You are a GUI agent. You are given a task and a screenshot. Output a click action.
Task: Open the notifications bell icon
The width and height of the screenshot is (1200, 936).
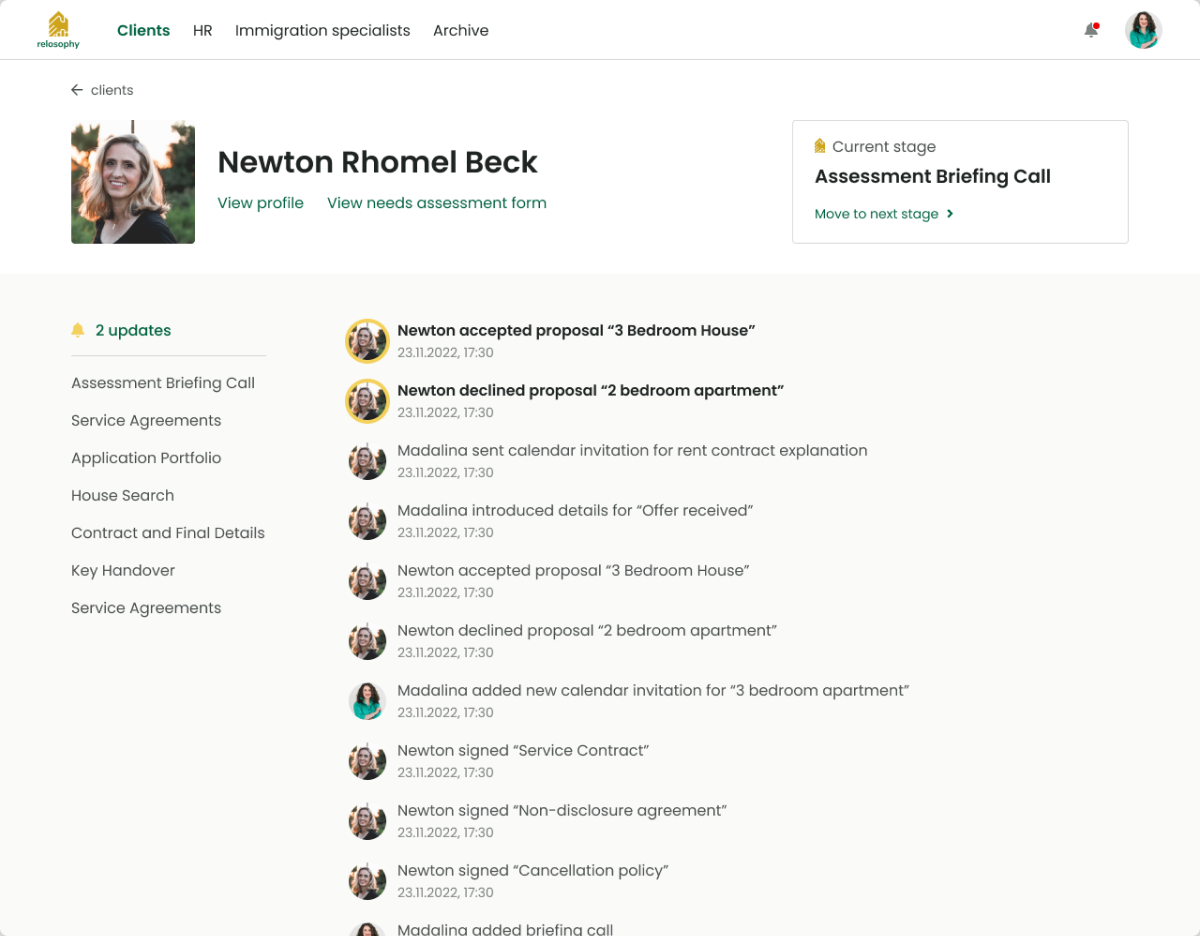(x=1091, y=30)
